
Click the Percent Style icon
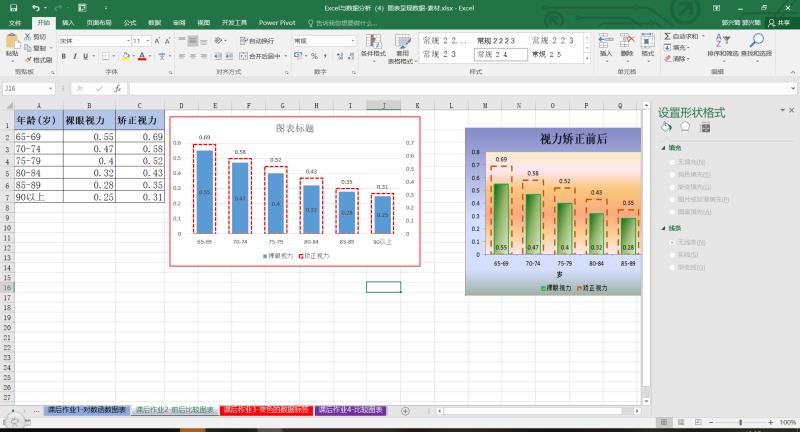(x=314, y=56)
